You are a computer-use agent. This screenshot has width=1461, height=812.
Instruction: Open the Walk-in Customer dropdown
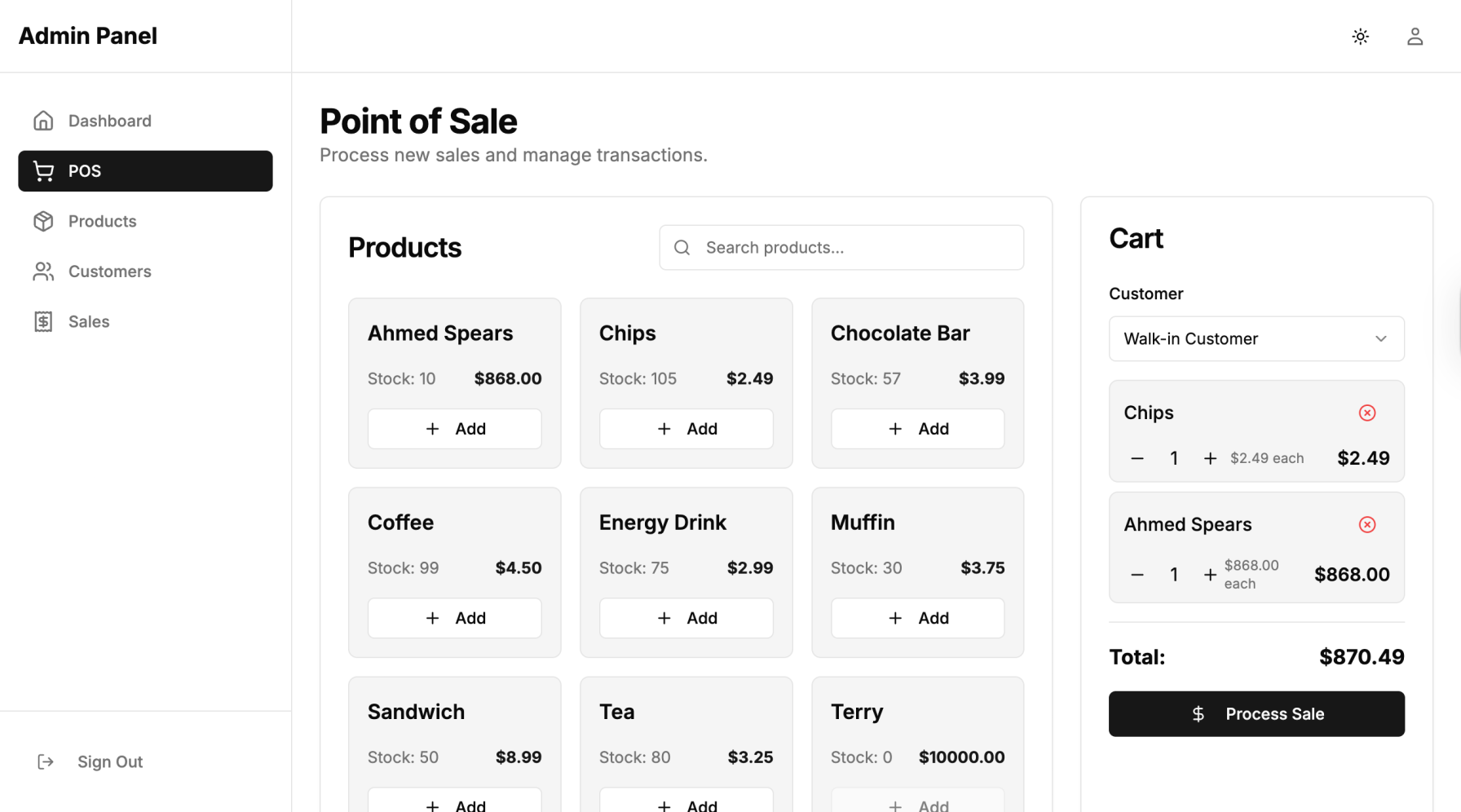tap(1256, 338)
